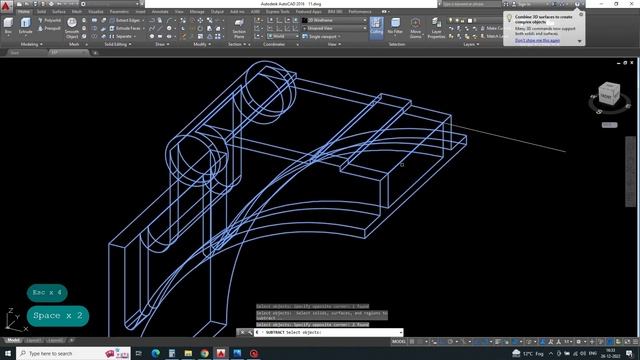Screen dimensions: 640x360
Task: Close the command line with X icon
Action: pos(242,332)
